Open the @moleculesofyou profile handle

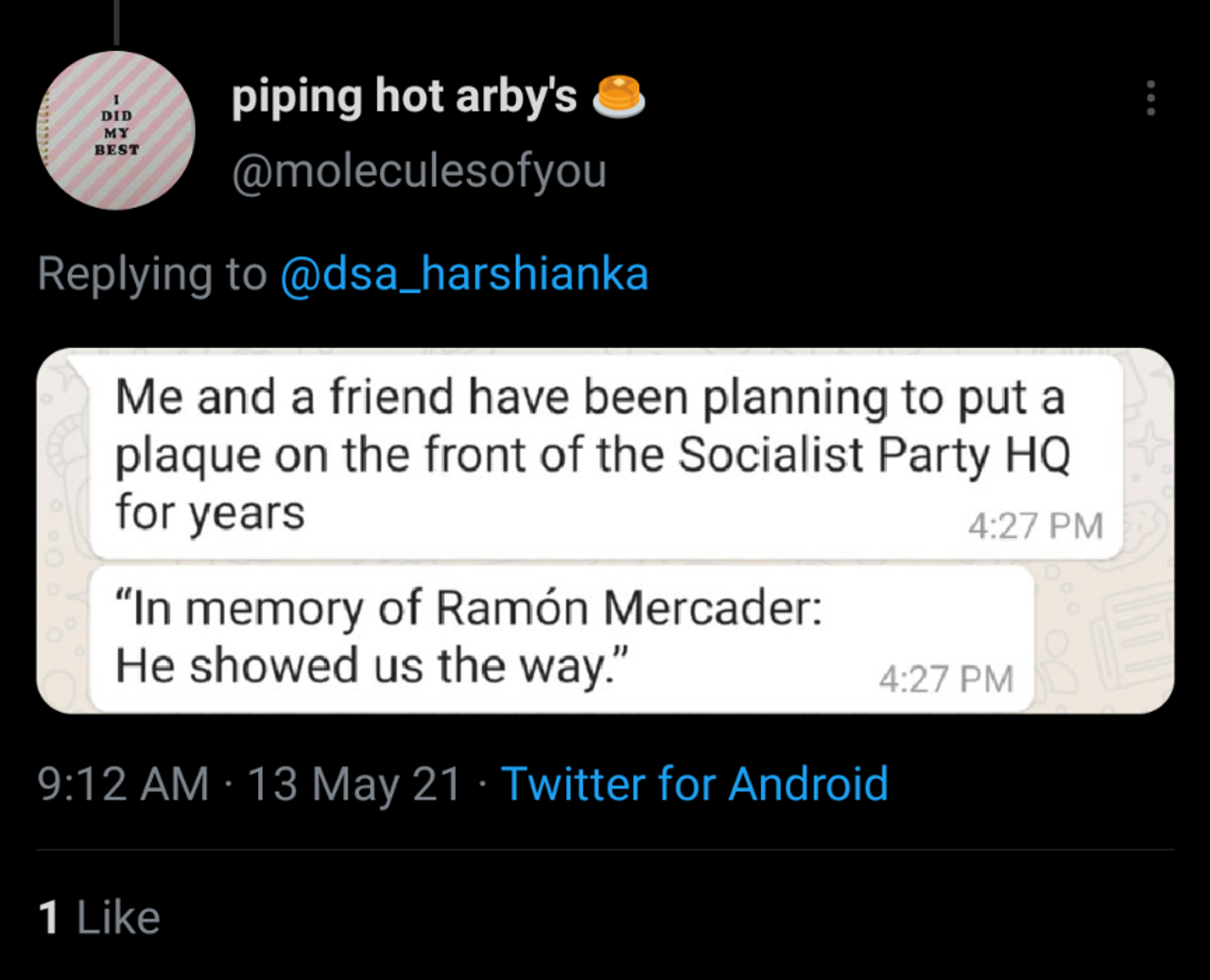click(x=419, y=171)
